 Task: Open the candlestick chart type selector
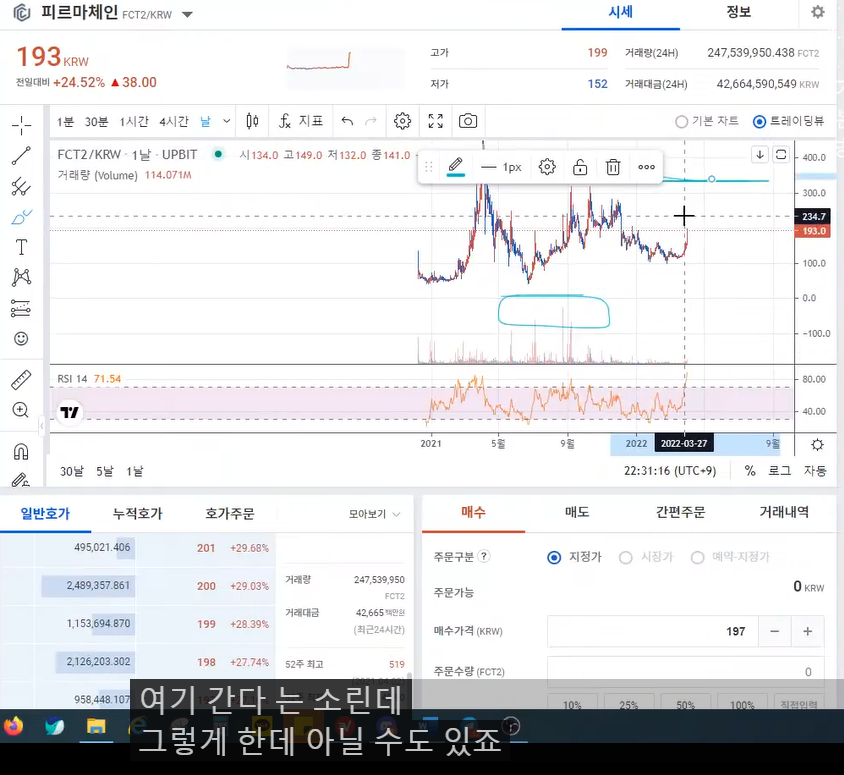tap(252, 121)
